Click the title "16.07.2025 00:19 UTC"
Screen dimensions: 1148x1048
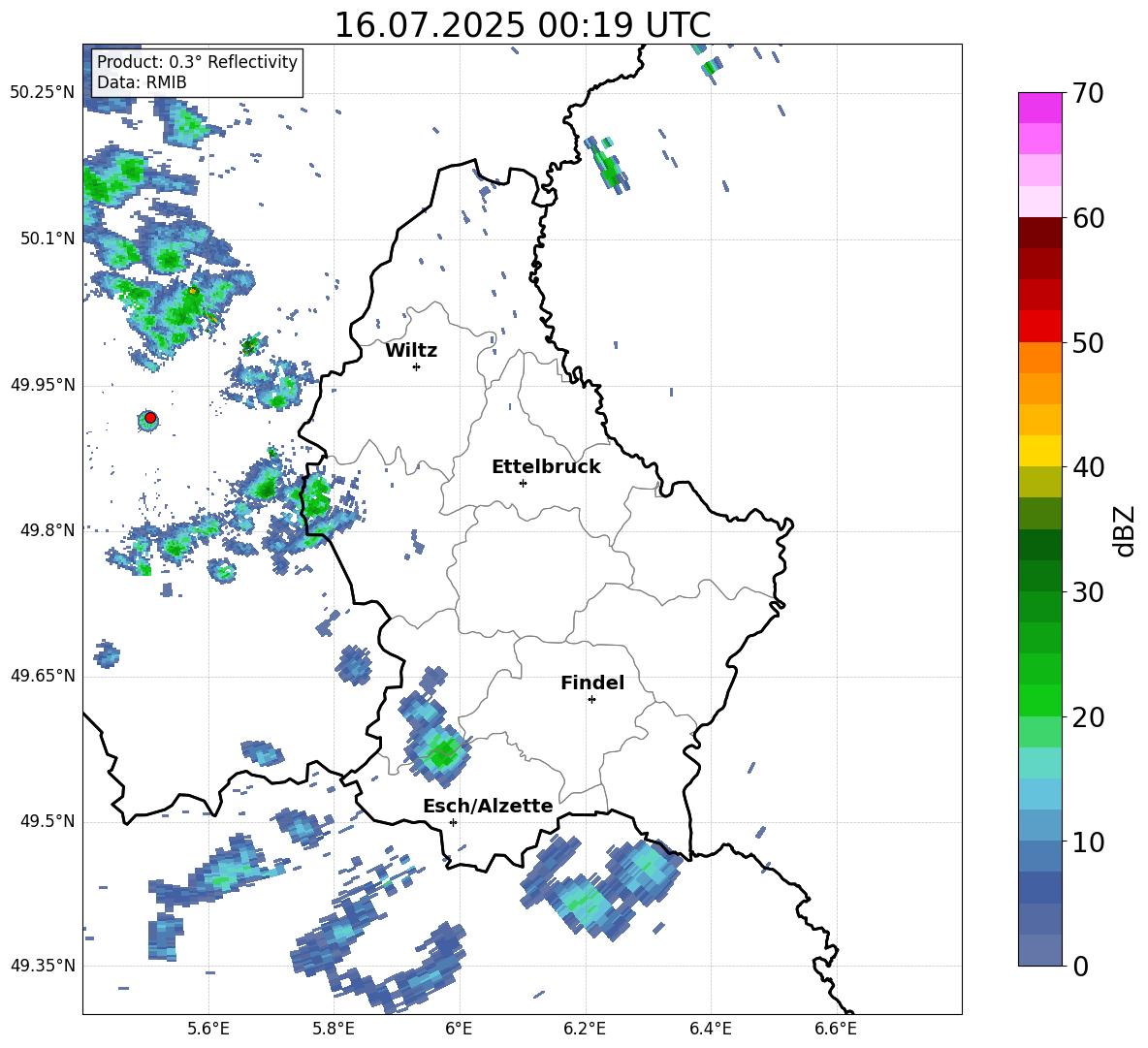522,25
